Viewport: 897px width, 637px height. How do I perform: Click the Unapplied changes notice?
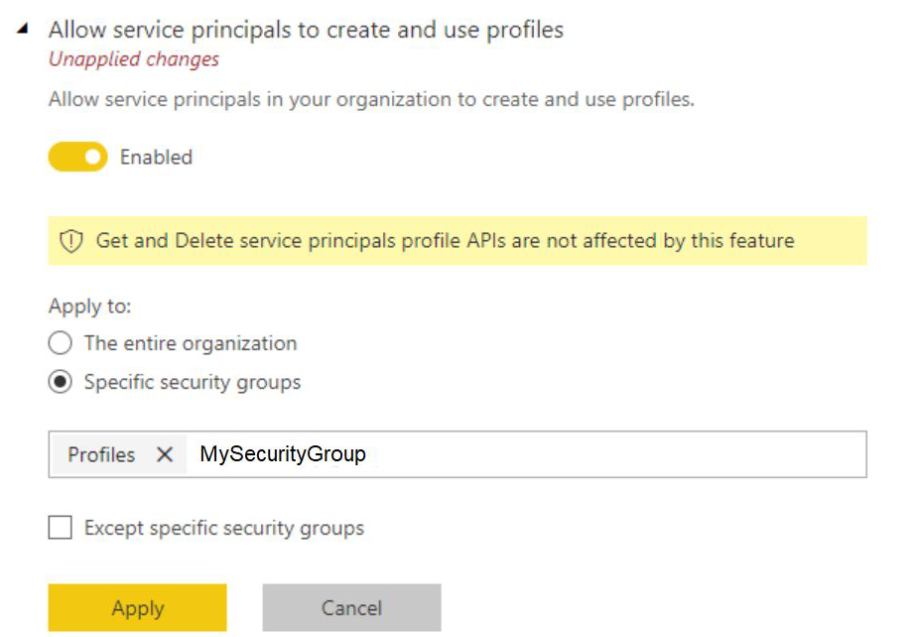coord(134,59)
